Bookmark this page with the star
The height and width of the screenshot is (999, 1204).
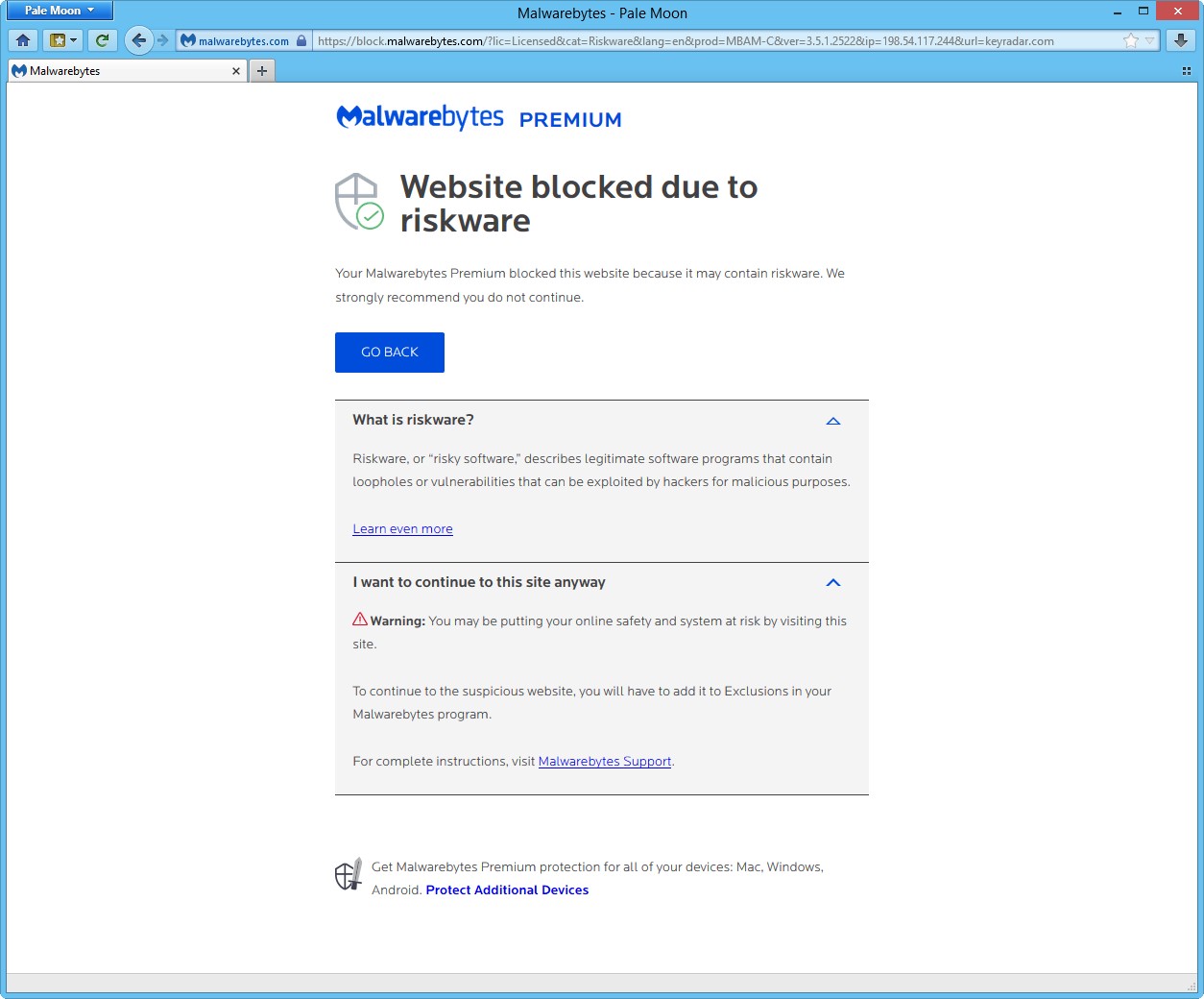(x=1131, y=40)
